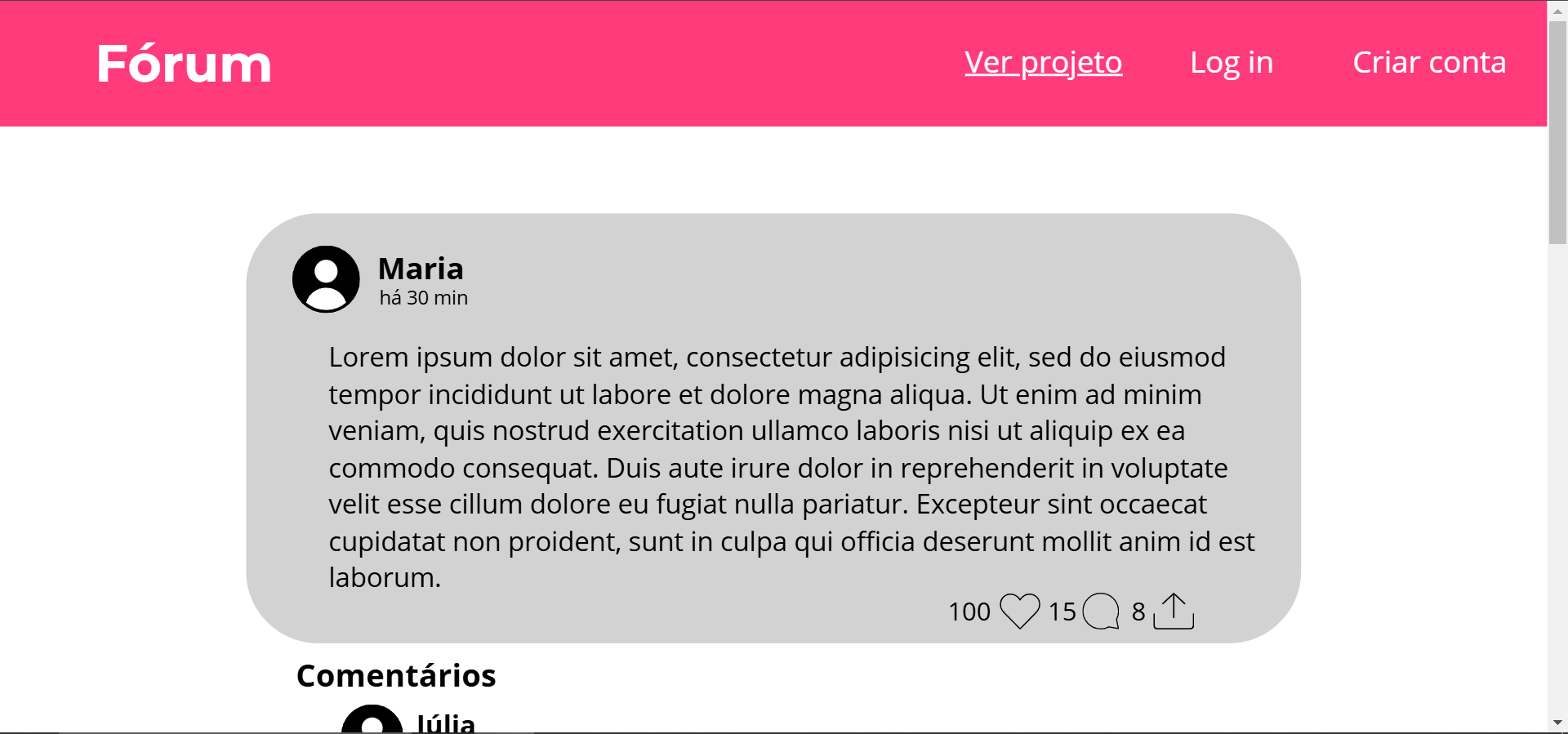Click the vertical scrollbar thumb
Image resolution: width=1568 pixels, height=734 pixels.
coord(1557,131)
